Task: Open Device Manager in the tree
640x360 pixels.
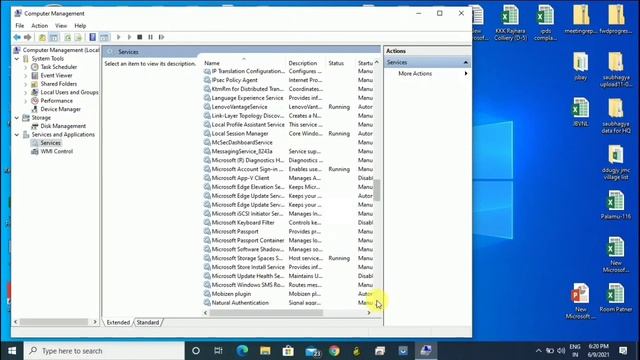Action: [x=60, y=109]
